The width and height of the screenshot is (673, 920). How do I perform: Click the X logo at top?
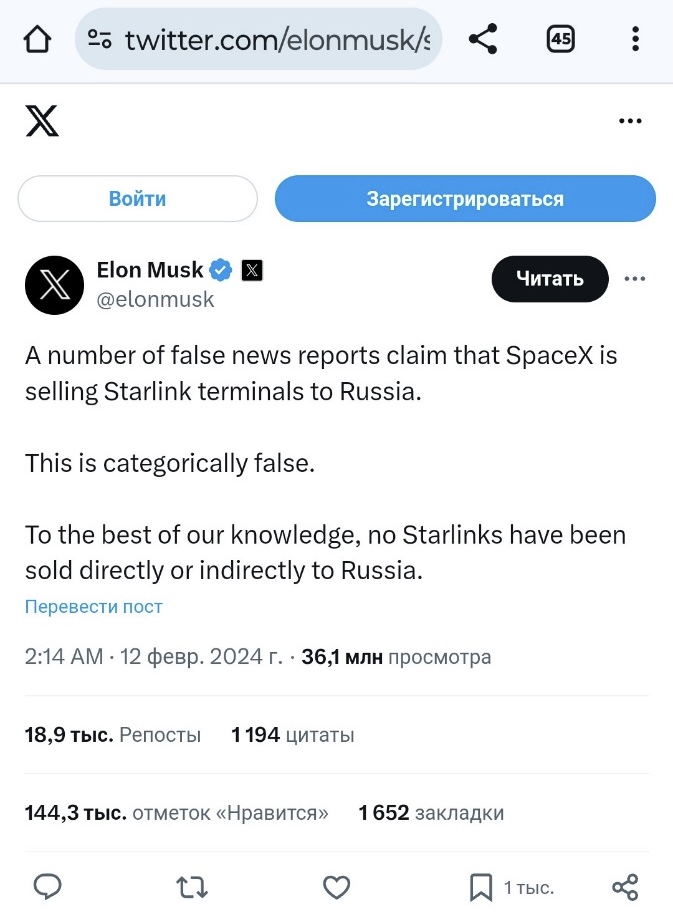coord(42,121)
